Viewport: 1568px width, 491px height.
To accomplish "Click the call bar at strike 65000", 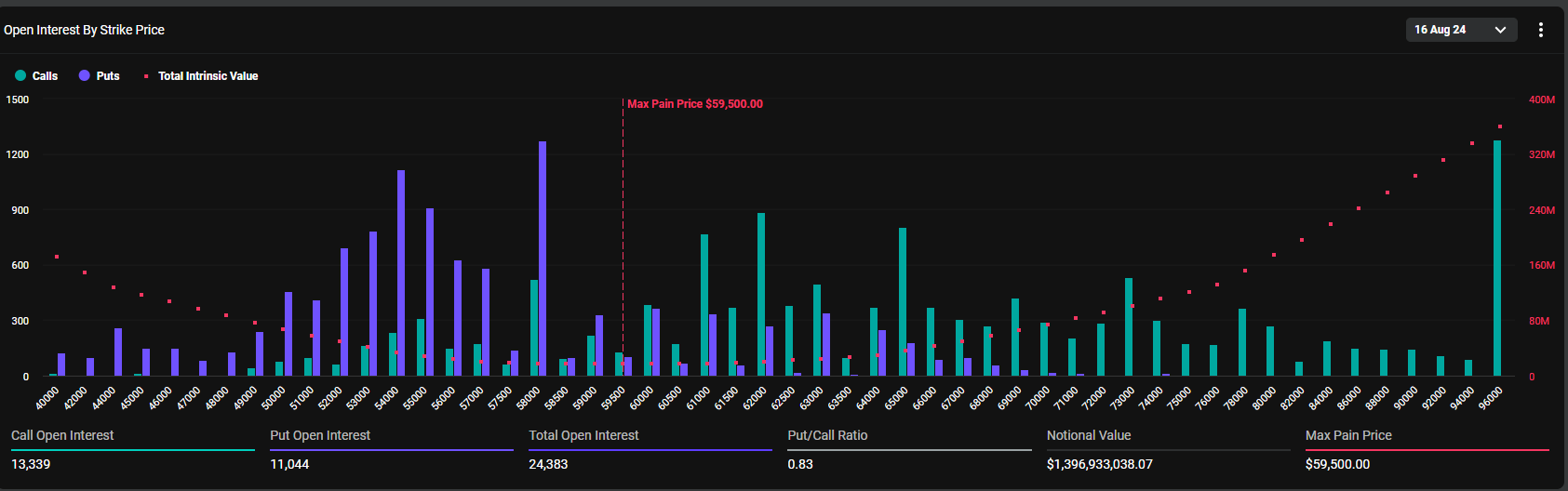I will click(x=903, y=301).
